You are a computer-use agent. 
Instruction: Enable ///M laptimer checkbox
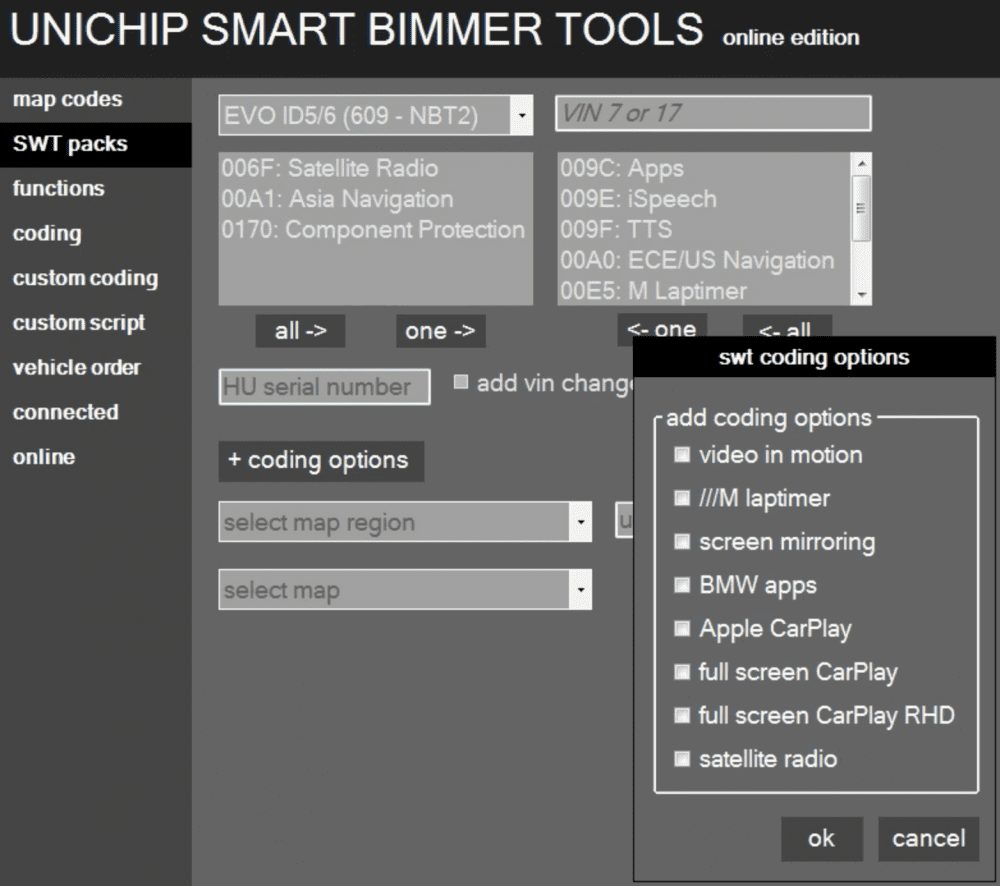coord(682,498)
